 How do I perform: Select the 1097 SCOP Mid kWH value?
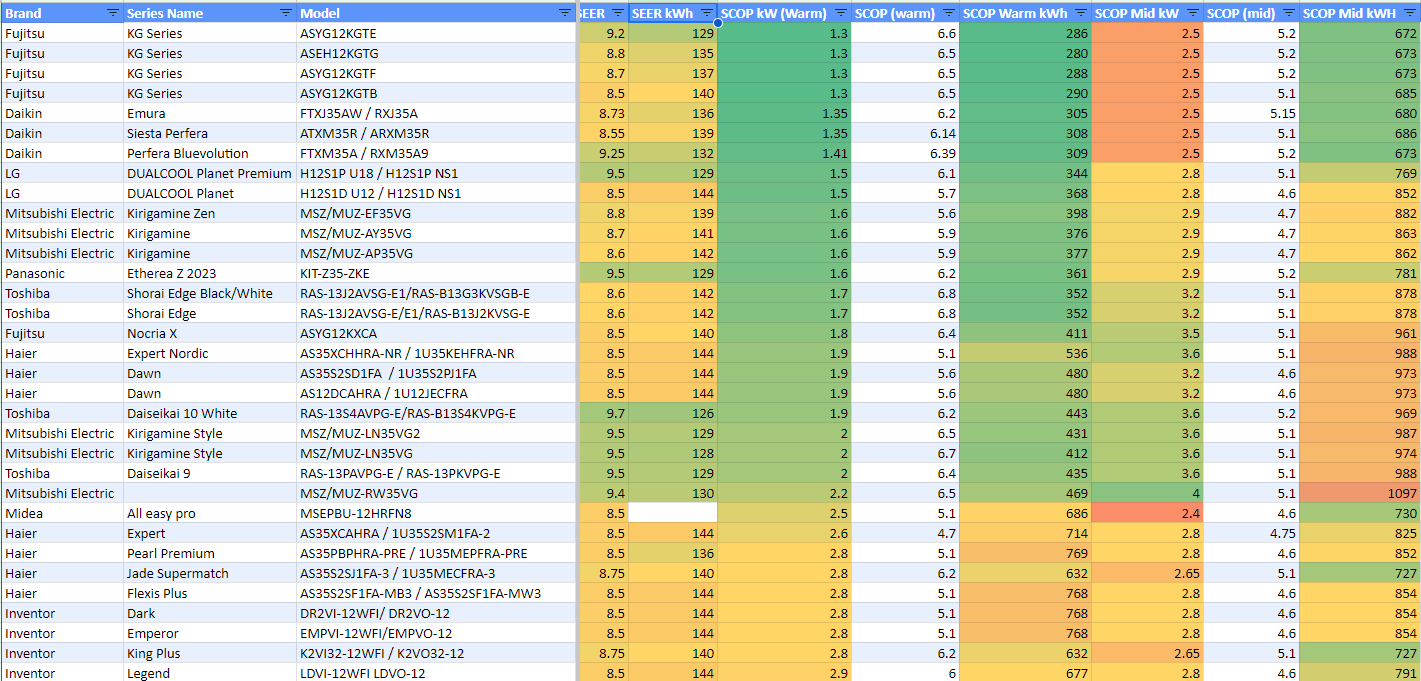coord(1360,493)
